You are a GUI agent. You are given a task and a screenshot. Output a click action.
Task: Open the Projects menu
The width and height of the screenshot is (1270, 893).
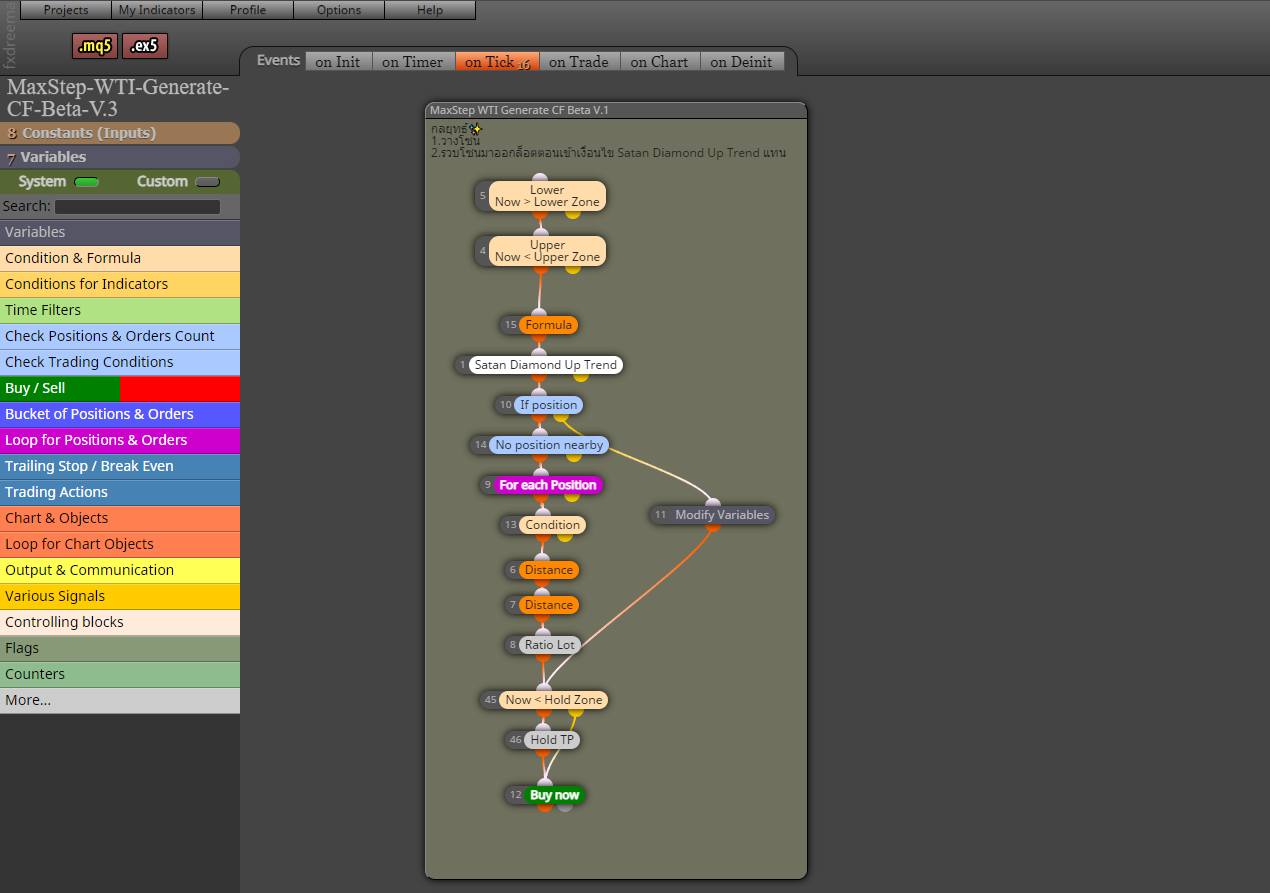(66, 10)
